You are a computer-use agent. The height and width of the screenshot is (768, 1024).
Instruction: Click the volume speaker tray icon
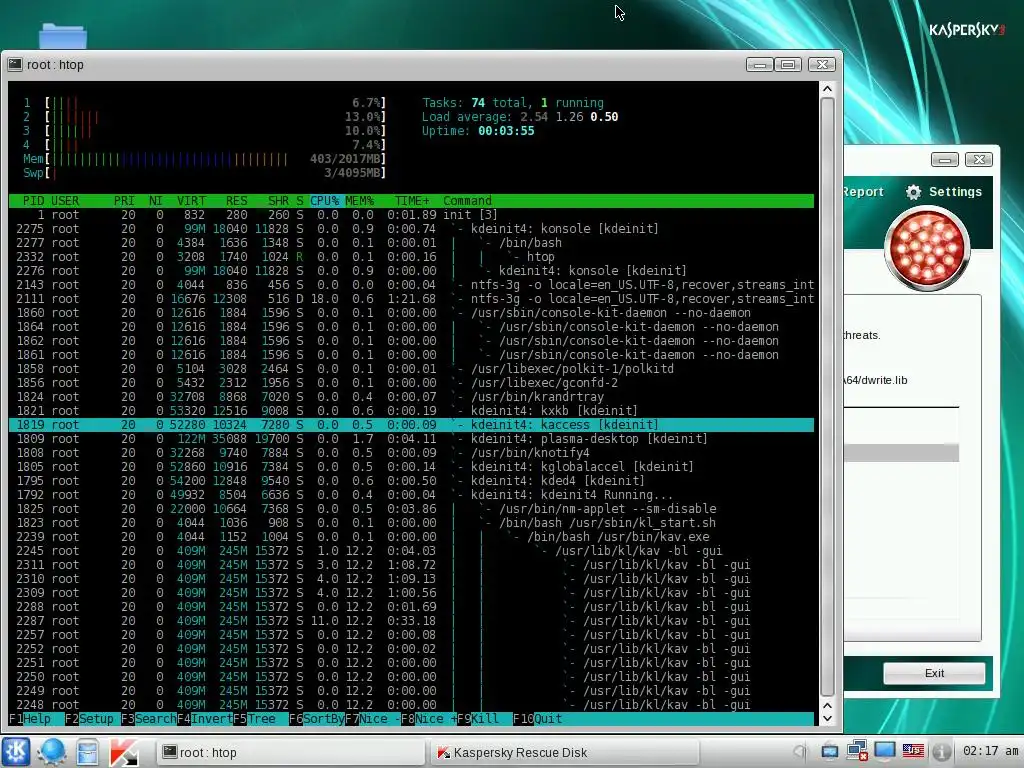[x=801, y=752]
